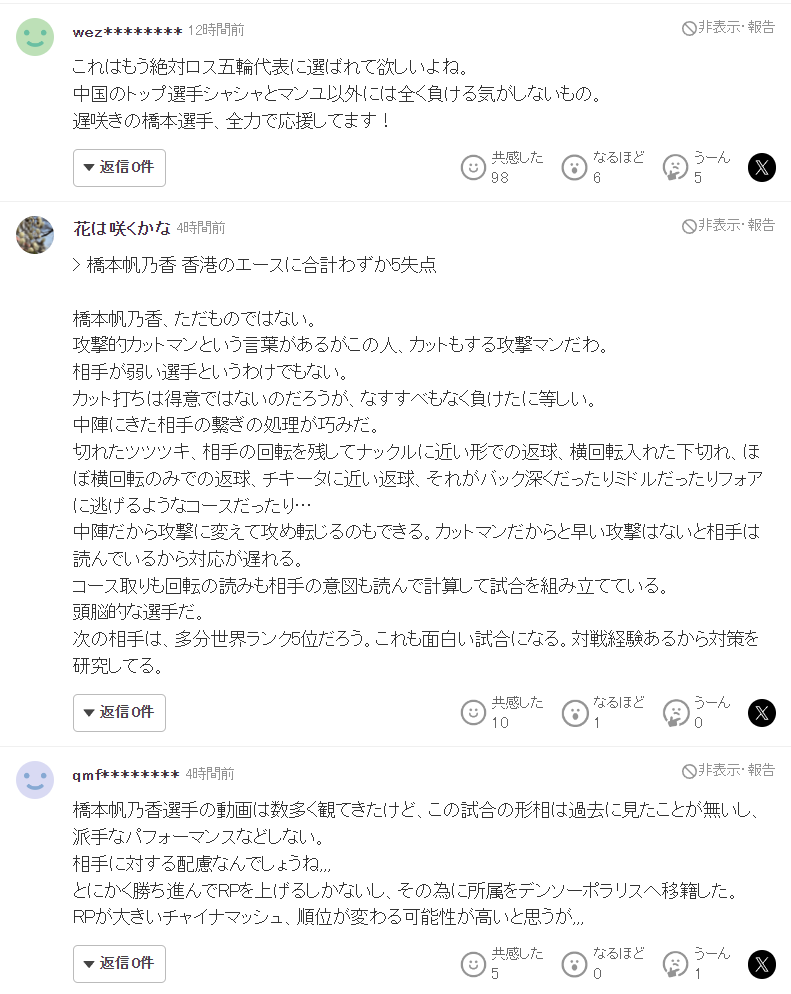Click 共感した smiley on 花は咲くかな comment

pyautogui.click(x=473, y=712)
